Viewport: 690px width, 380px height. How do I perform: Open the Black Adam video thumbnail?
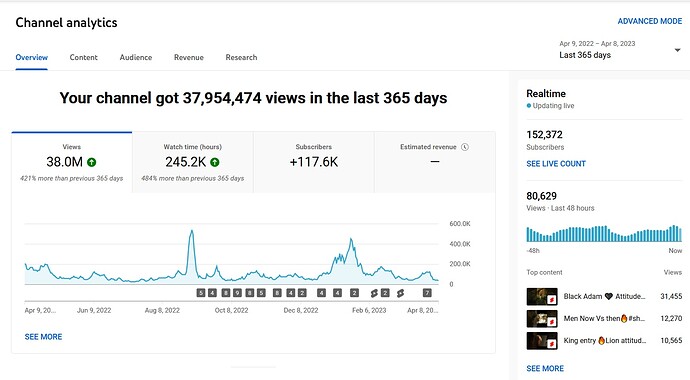(x=542, y=297)
